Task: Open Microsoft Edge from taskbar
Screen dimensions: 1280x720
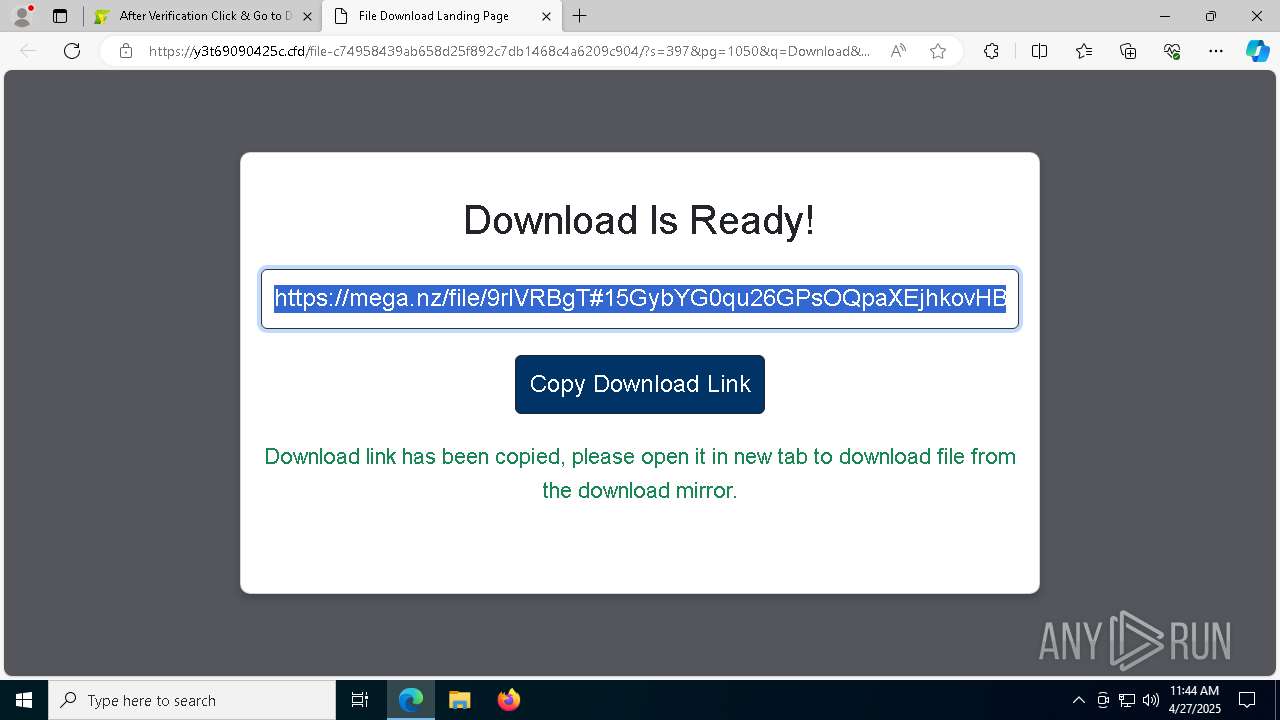Action: click(411, 700)
